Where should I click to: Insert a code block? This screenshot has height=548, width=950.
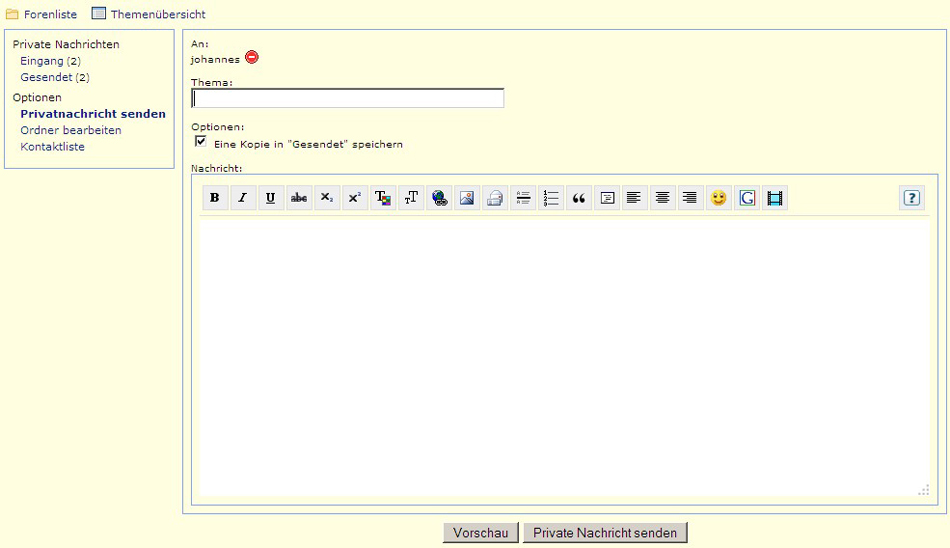pos(606,198)
